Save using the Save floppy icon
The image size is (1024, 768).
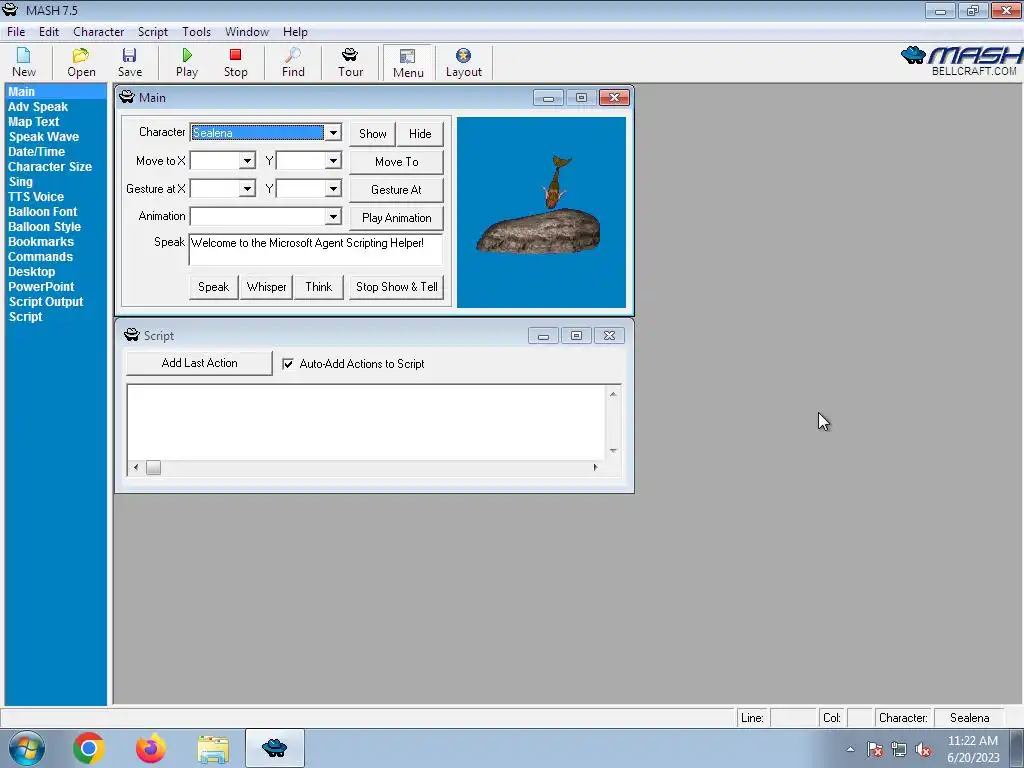click(x=129, y=63)
